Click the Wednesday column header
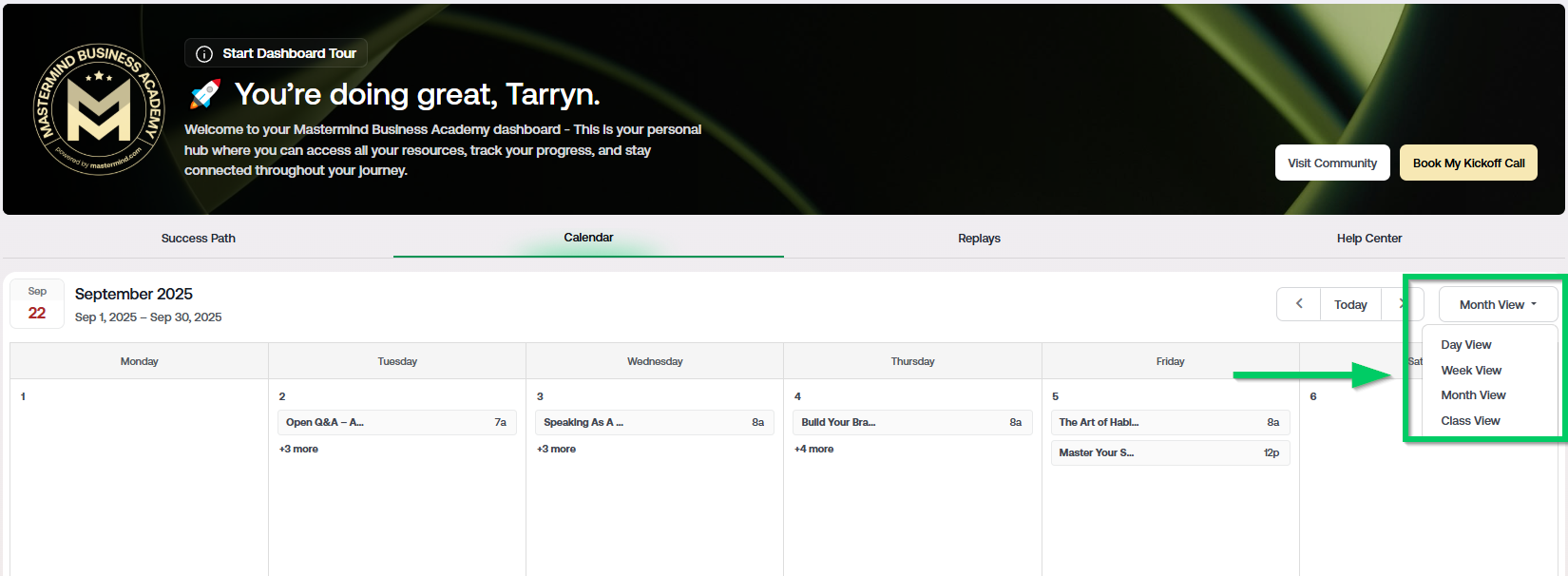Image resolution: width=1568 pixels, height=576 pixels. tap(655, 361)
